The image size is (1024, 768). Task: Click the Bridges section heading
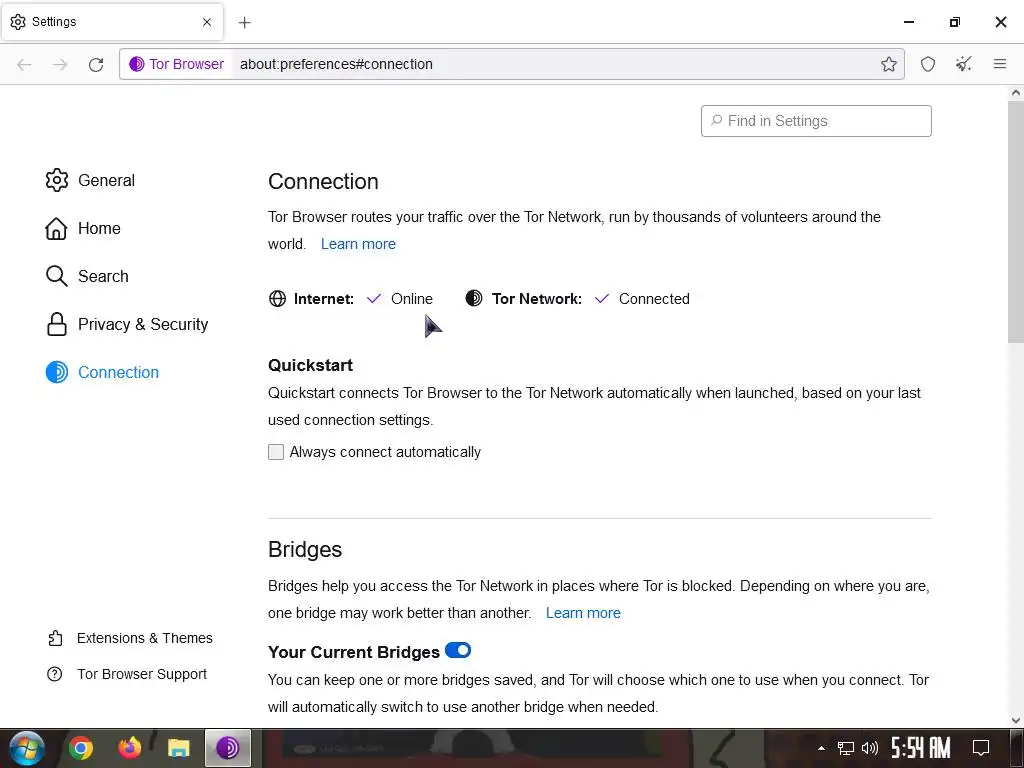(305, 550)
